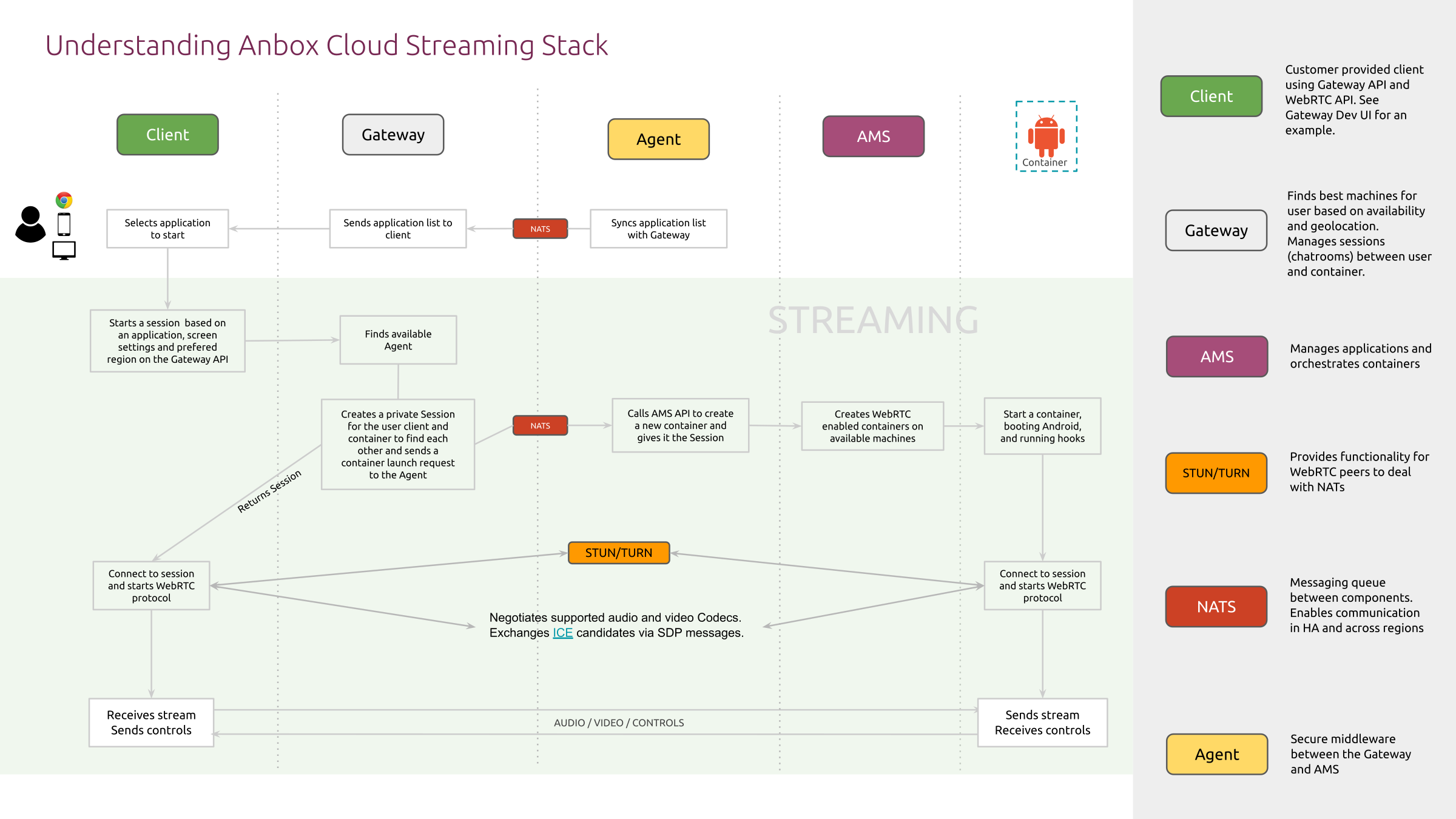The width and height of the screenshot is (1456, 819).
Task: Select the legend Agent box
Action: click(x=1217, y=754)
